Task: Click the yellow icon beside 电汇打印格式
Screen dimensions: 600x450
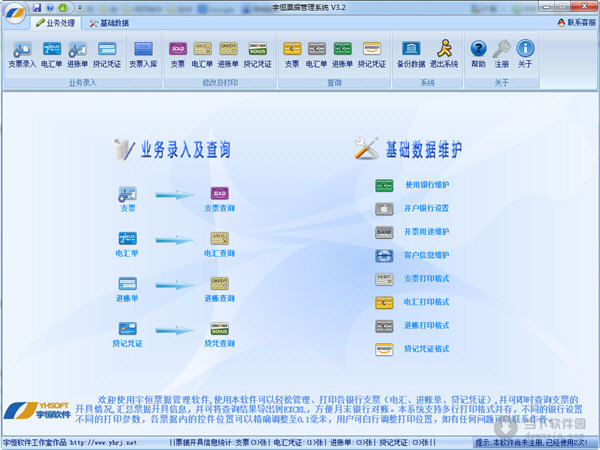Action: click(x=384, y=303)
